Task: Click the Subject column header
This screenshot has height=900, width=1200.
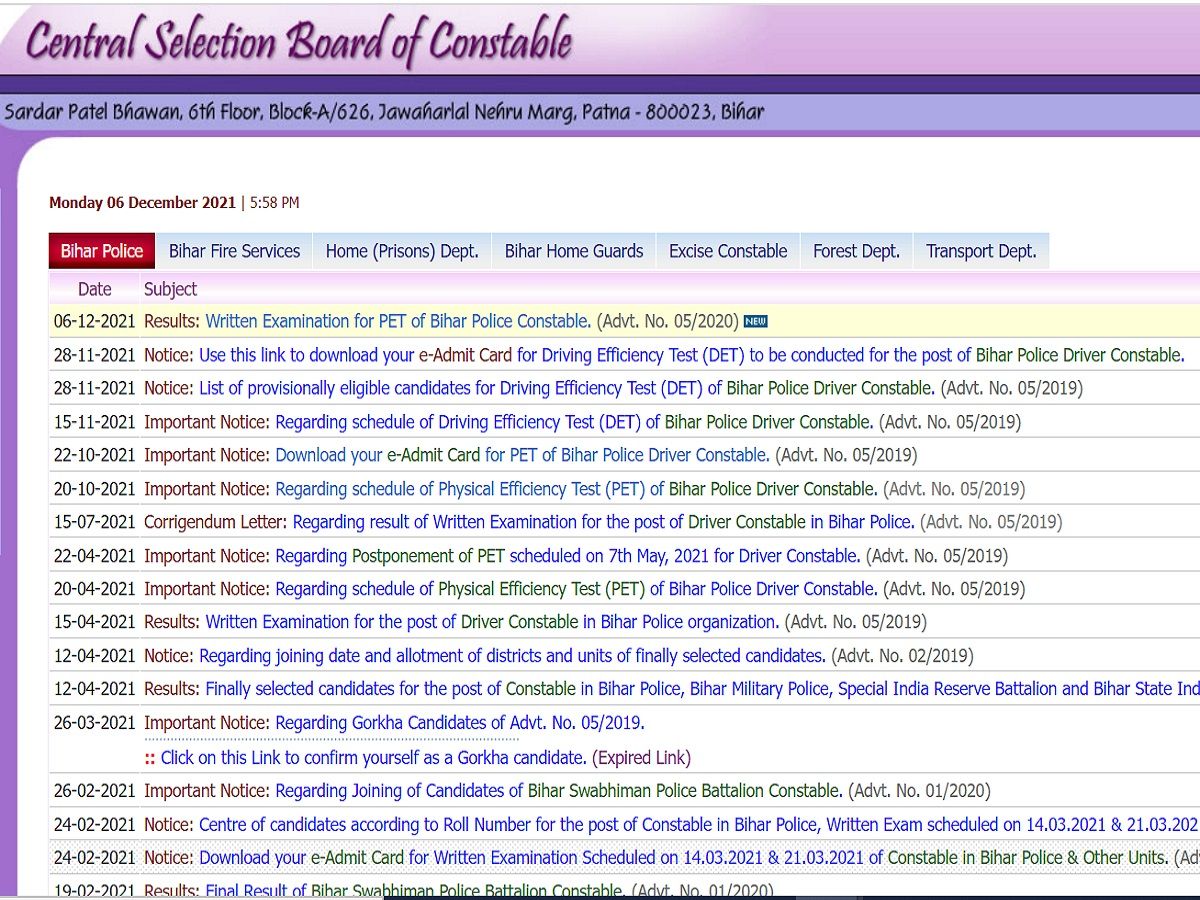Action: click(x=171, y=289)
